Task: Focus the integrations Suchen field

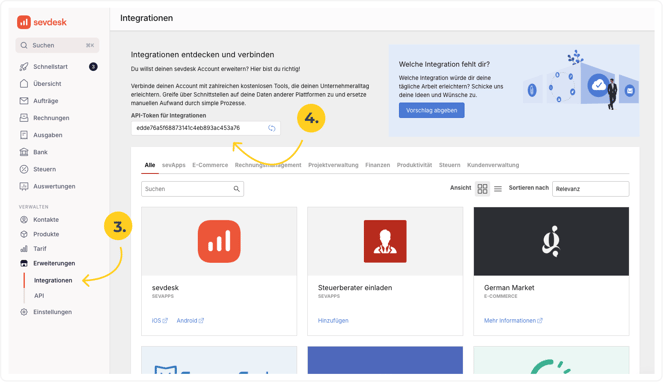Action: (x=192, y=189)
